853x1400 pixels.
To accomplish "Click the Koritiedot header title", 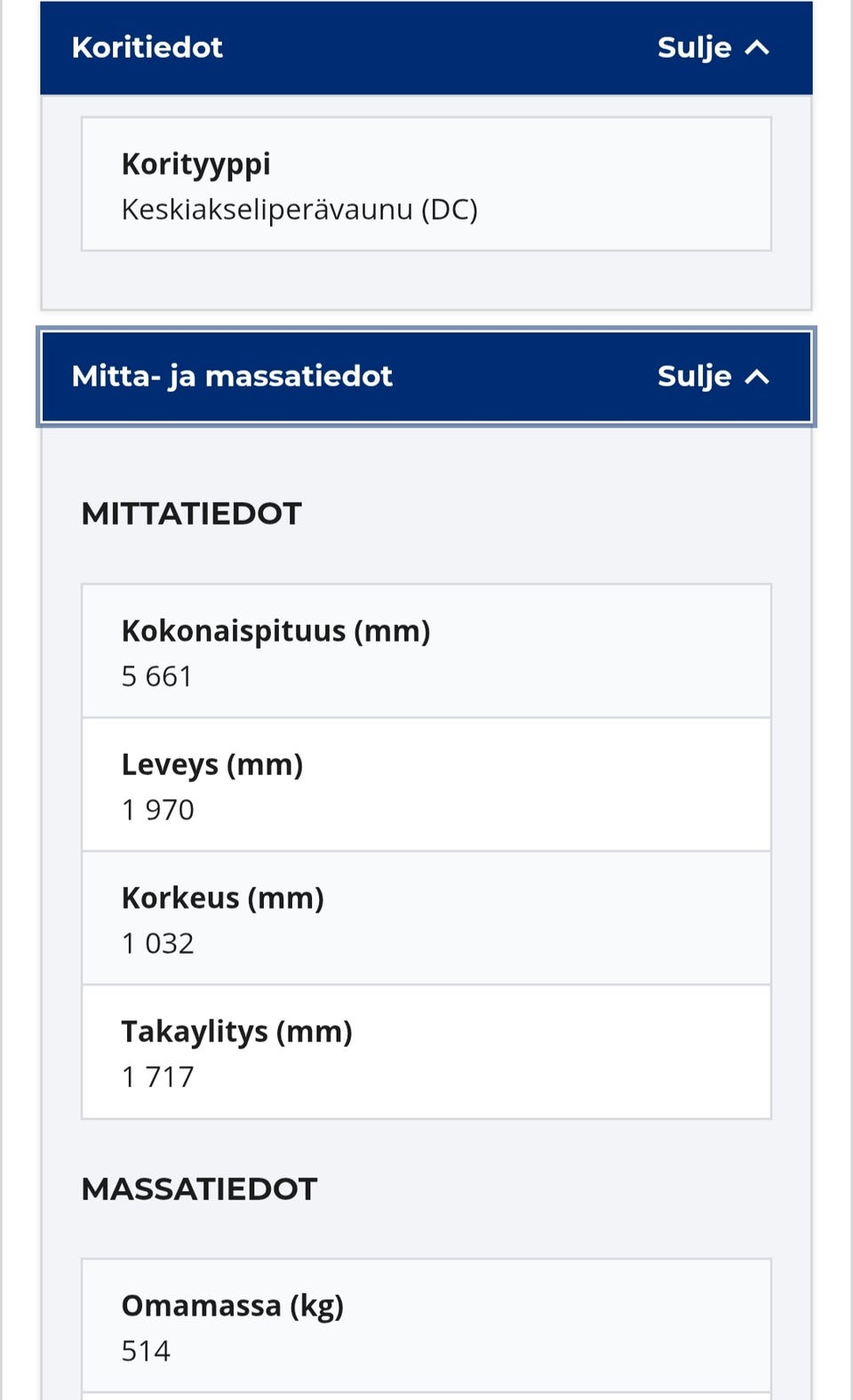I will 147,48.
